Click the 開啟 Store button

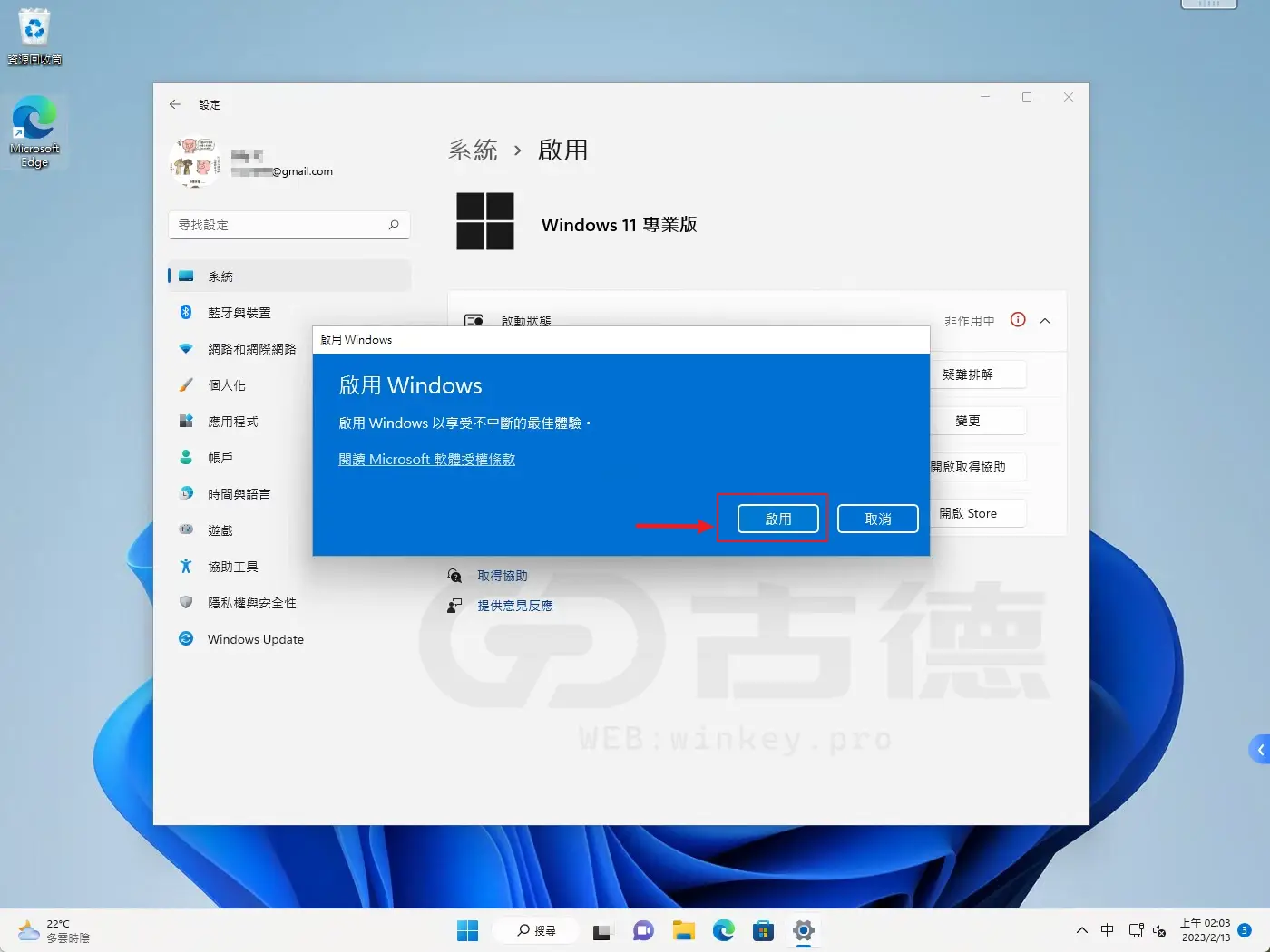coord(978,513)
